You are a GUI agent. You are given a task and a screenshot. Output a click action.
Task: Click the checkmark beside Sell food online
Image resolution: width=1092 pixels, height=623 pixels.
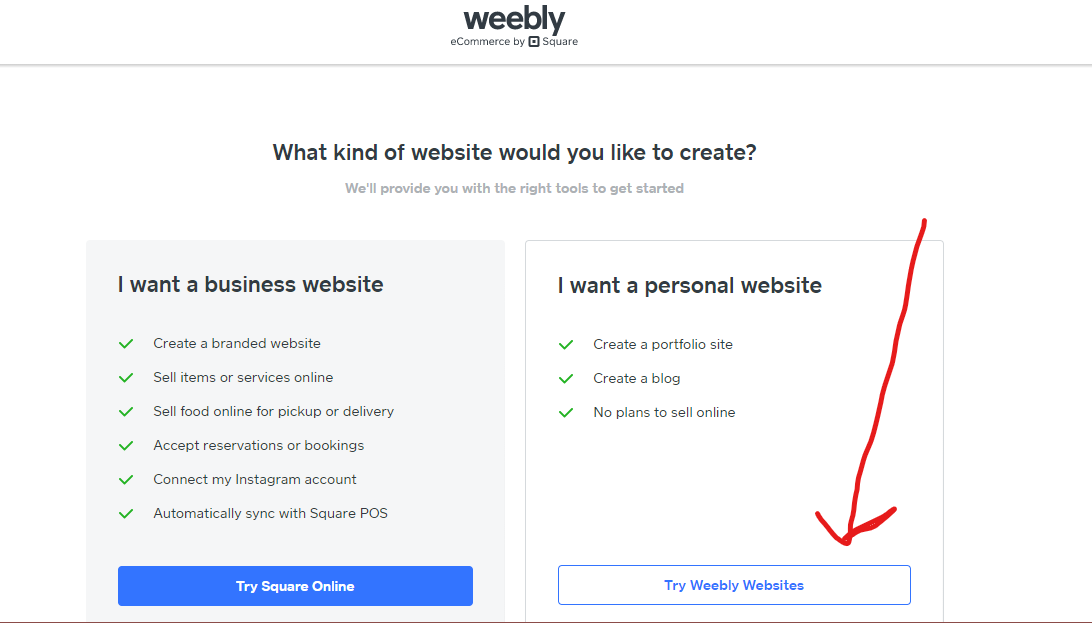(x=126, y=412)
